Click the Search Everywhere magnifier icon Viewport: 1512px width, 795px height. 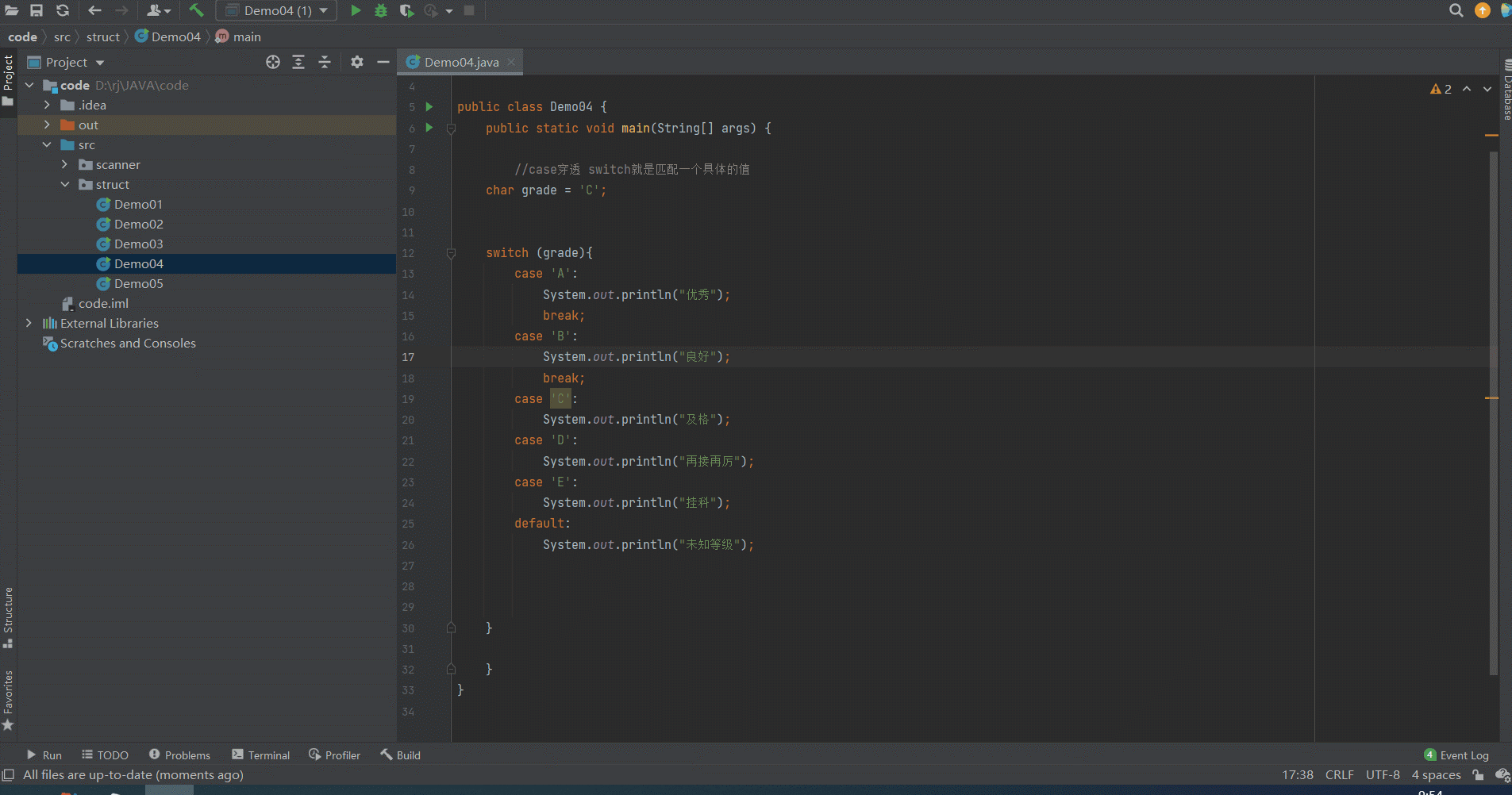pyautogui.click(x=1456, y=10)
